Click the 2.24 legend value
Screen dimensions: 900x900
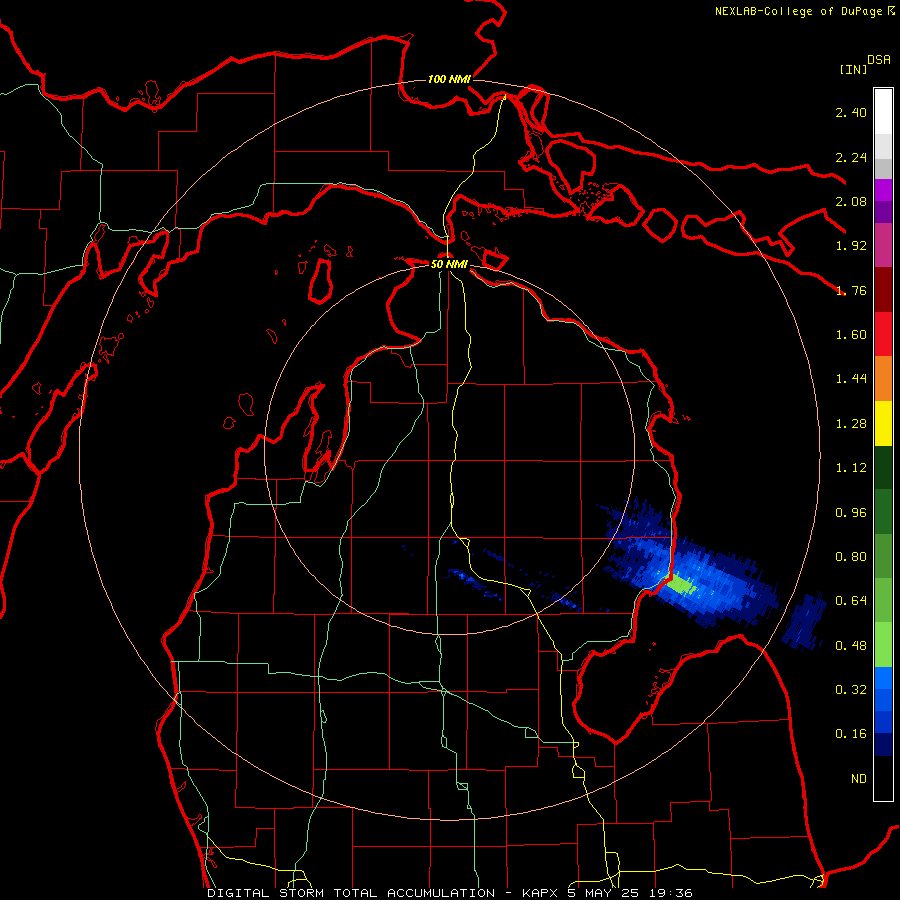click(x=851, y=157)
